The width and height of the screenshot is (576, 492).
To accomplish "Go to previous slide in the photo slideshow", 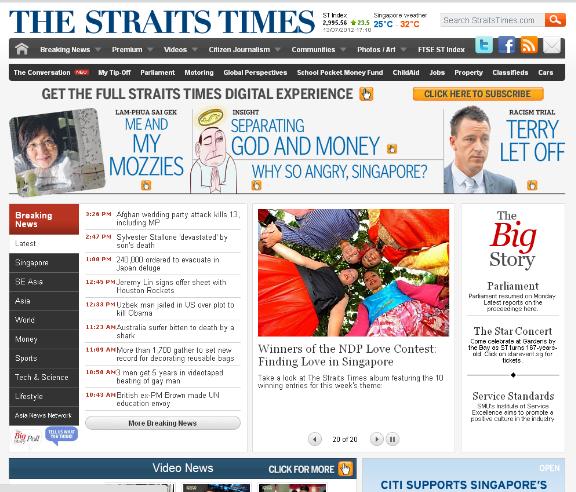I will click(315, 439).
